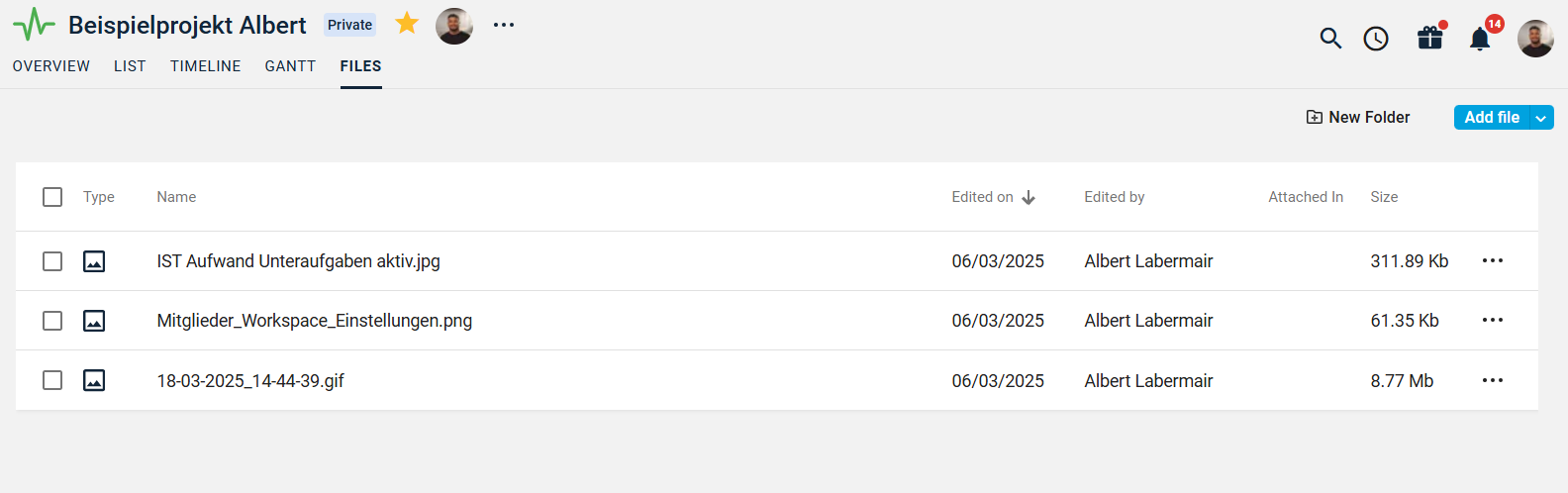Toggle the select-all files checkbox in header
Image resolution: width=1568 pixels, height=493 pixels.
point(52,197)
